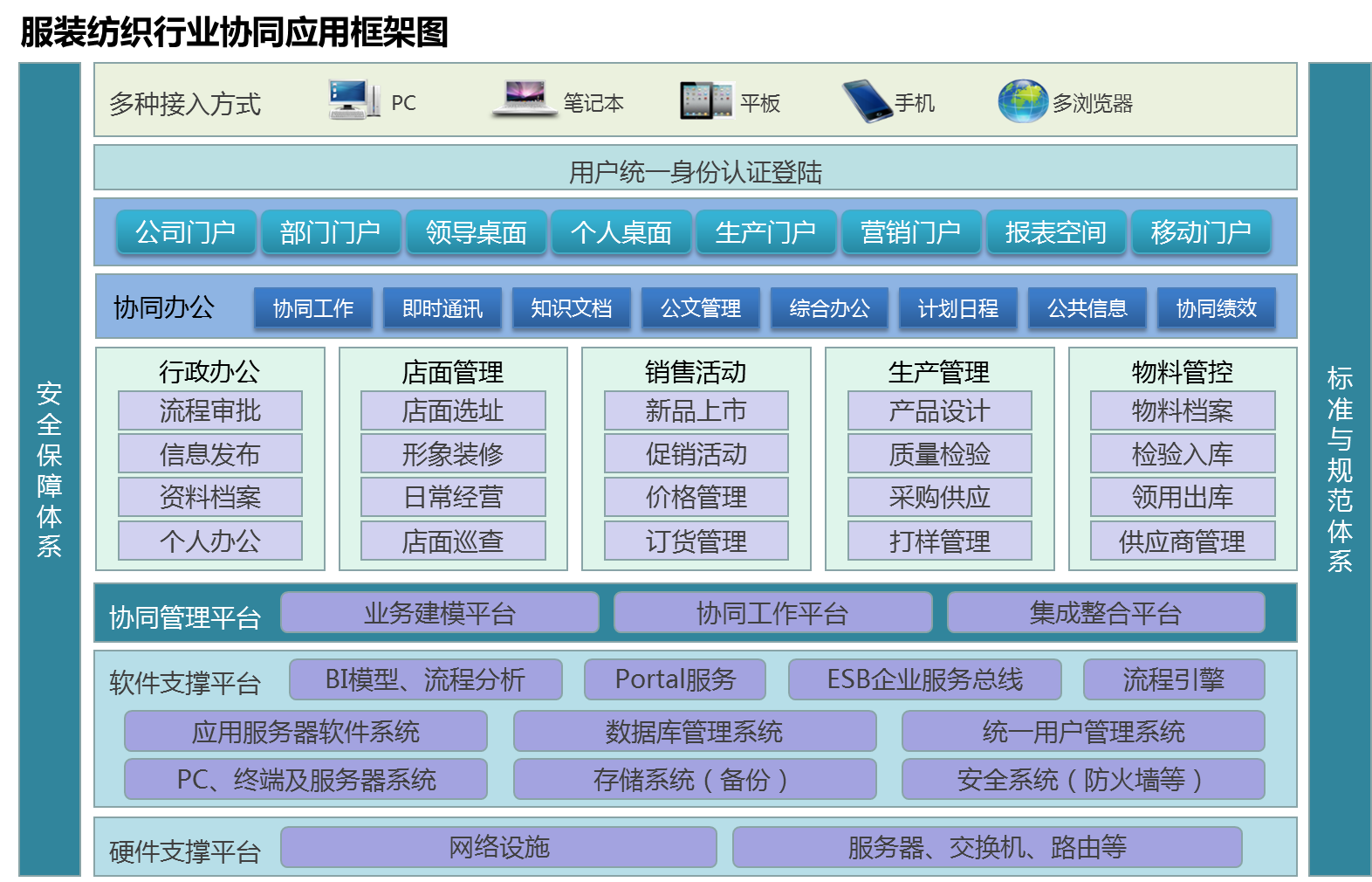Screen dimensions: 1372x882
Task: Select the 采购供应 item
Action: tap(940, 497)
